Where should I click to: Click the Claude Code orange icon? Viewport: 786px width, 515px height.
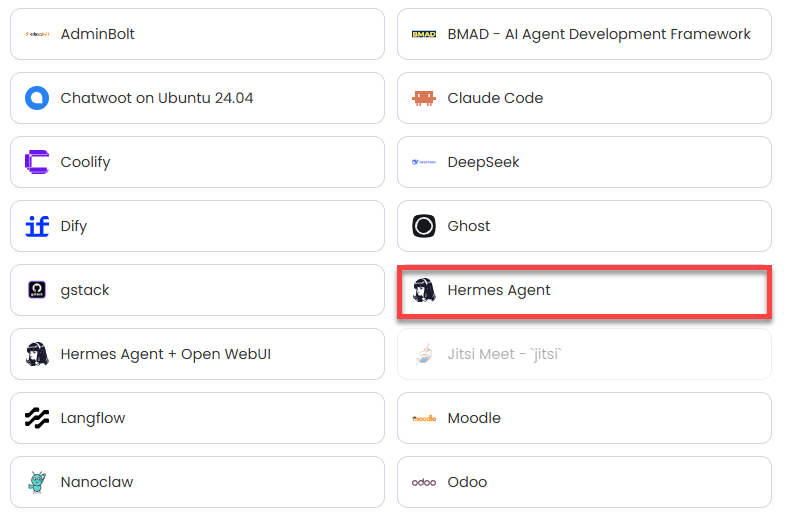click(x=424, y=98)
